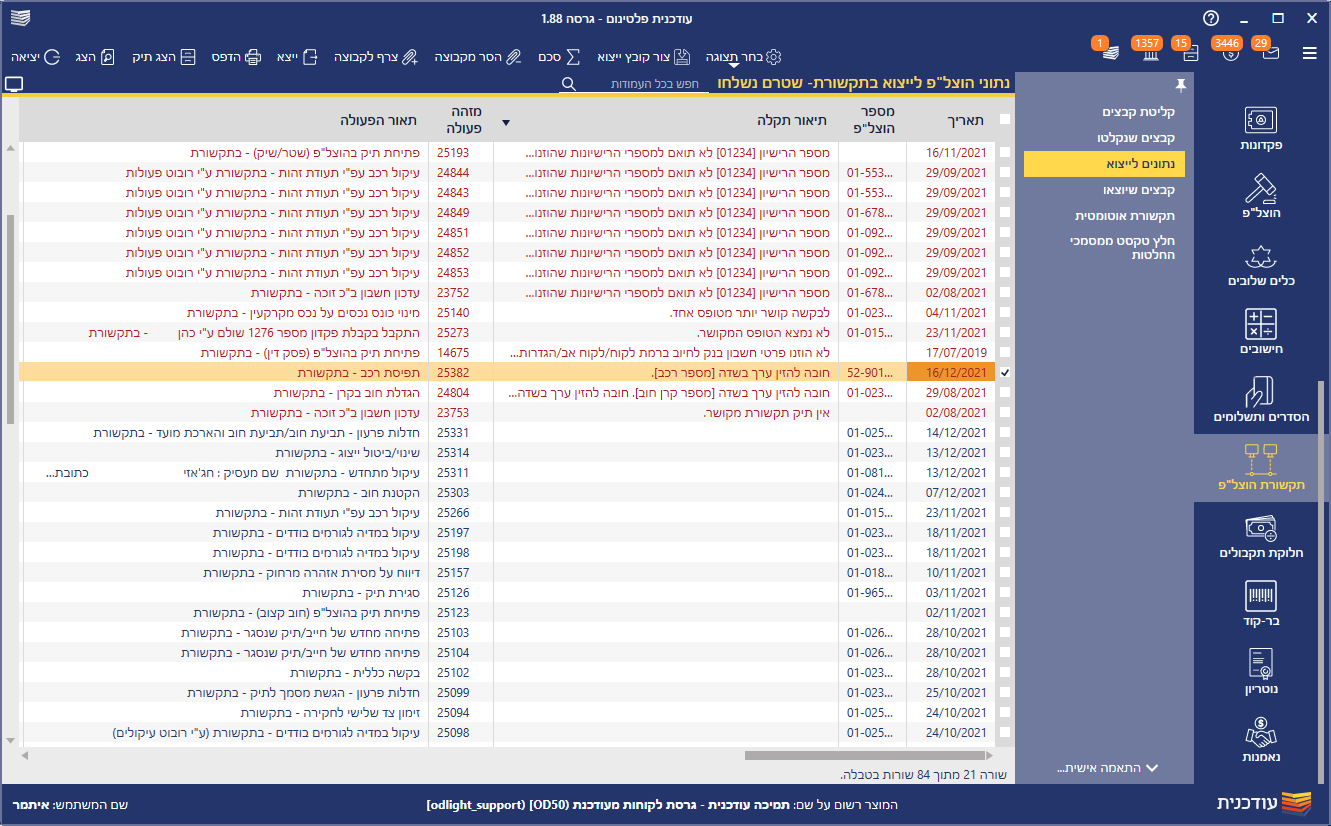Screen dimensions: 1331x826
Task: Open the פקדונות safe module
Action: [1261, 129]
